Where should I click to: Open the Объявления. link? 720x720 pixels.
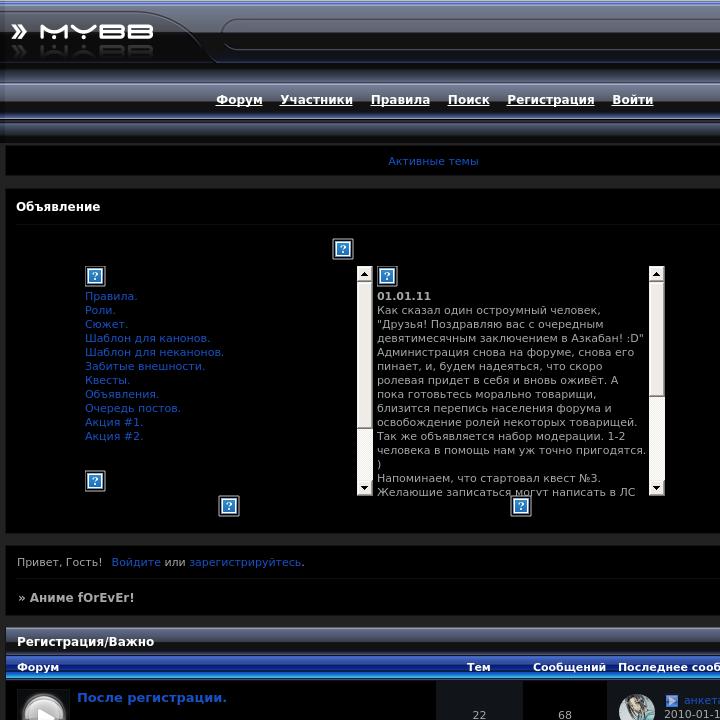pos(122,394)
